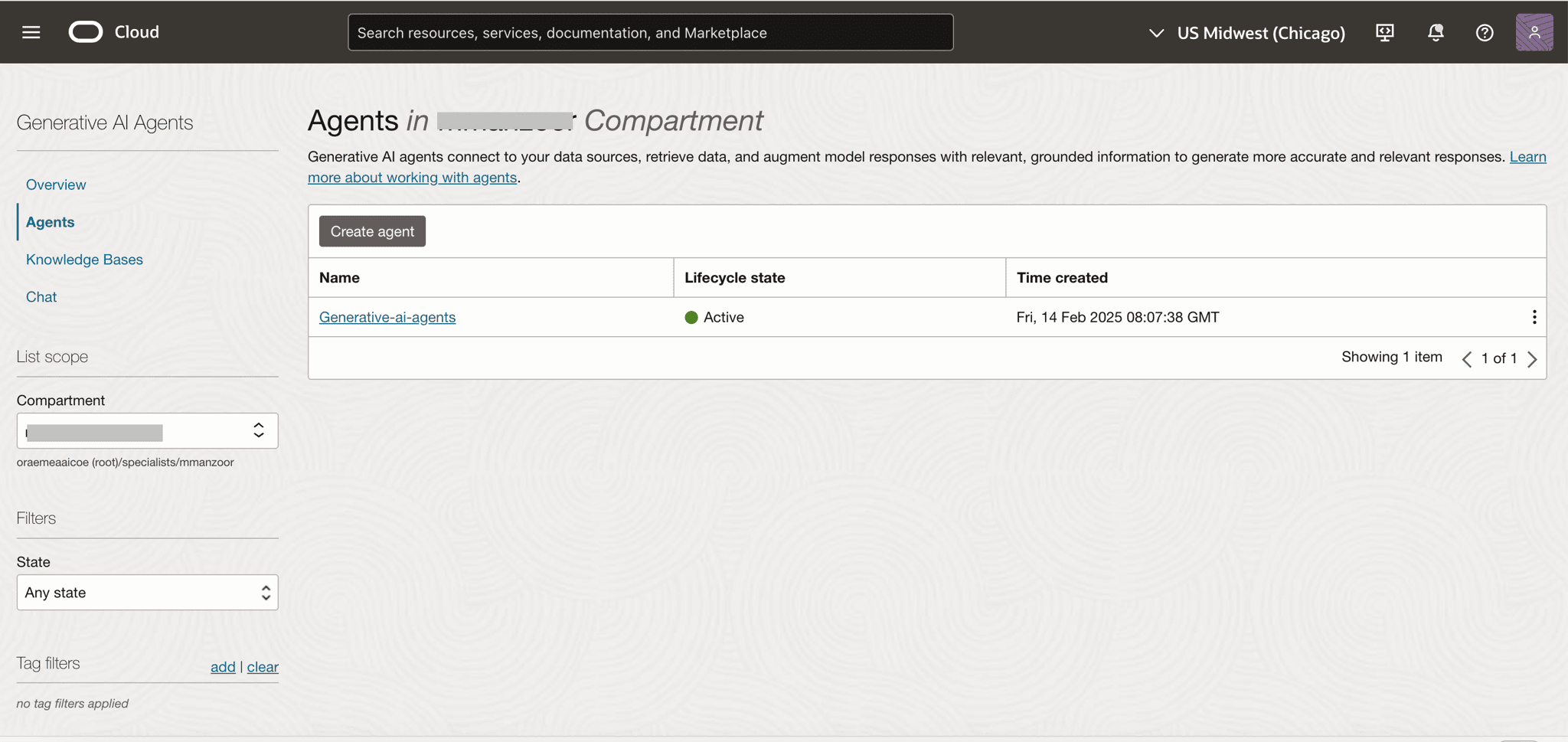The width and height of the screenshot is (1568, 742).
Task: Click the Fri, 14 Feb 2025 timestamp cell
Action: click(1118, 317)
